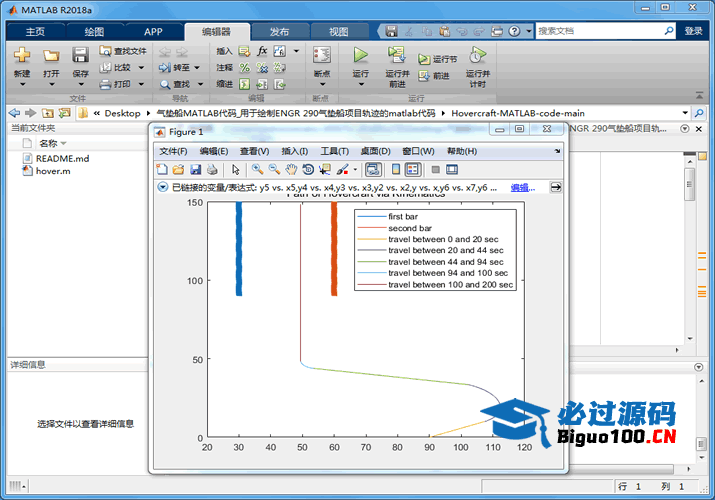
Task: Click the 运行节 run section button
Action: pyautogui.click(x=437, y=59)
